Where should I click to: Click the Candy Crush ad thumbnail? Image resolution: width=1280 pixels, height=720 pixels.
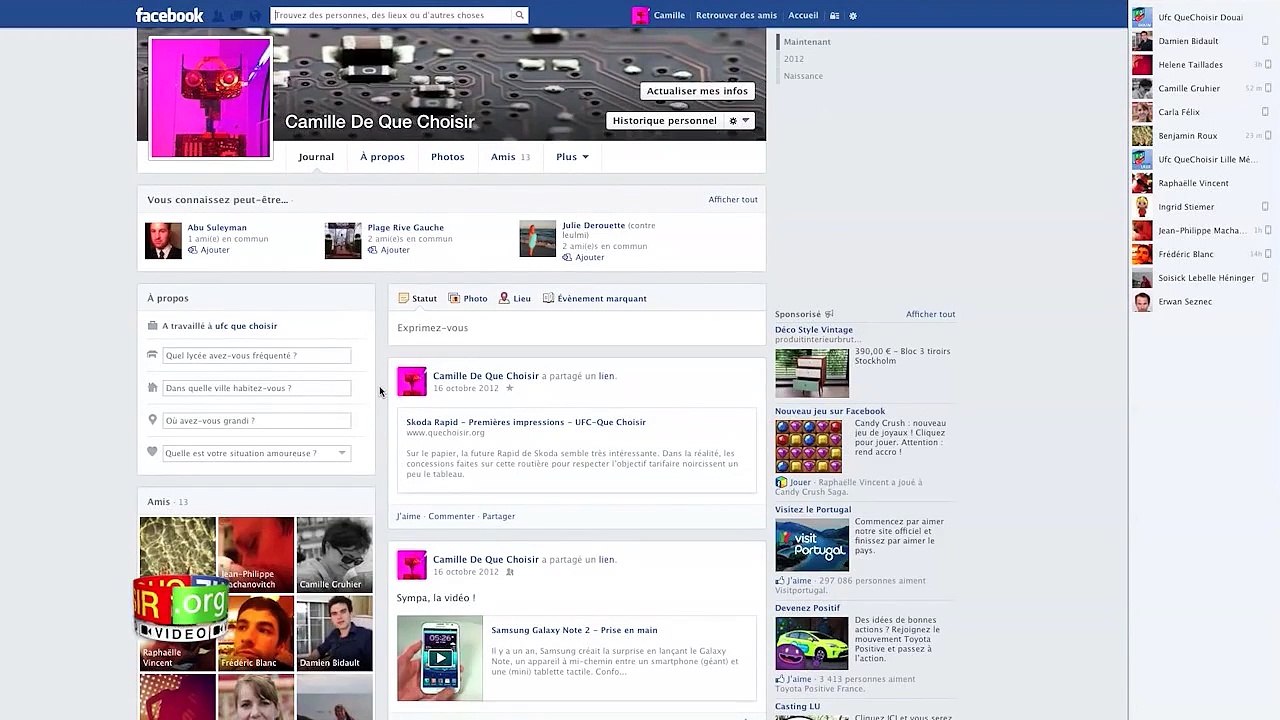click(808, 446)
